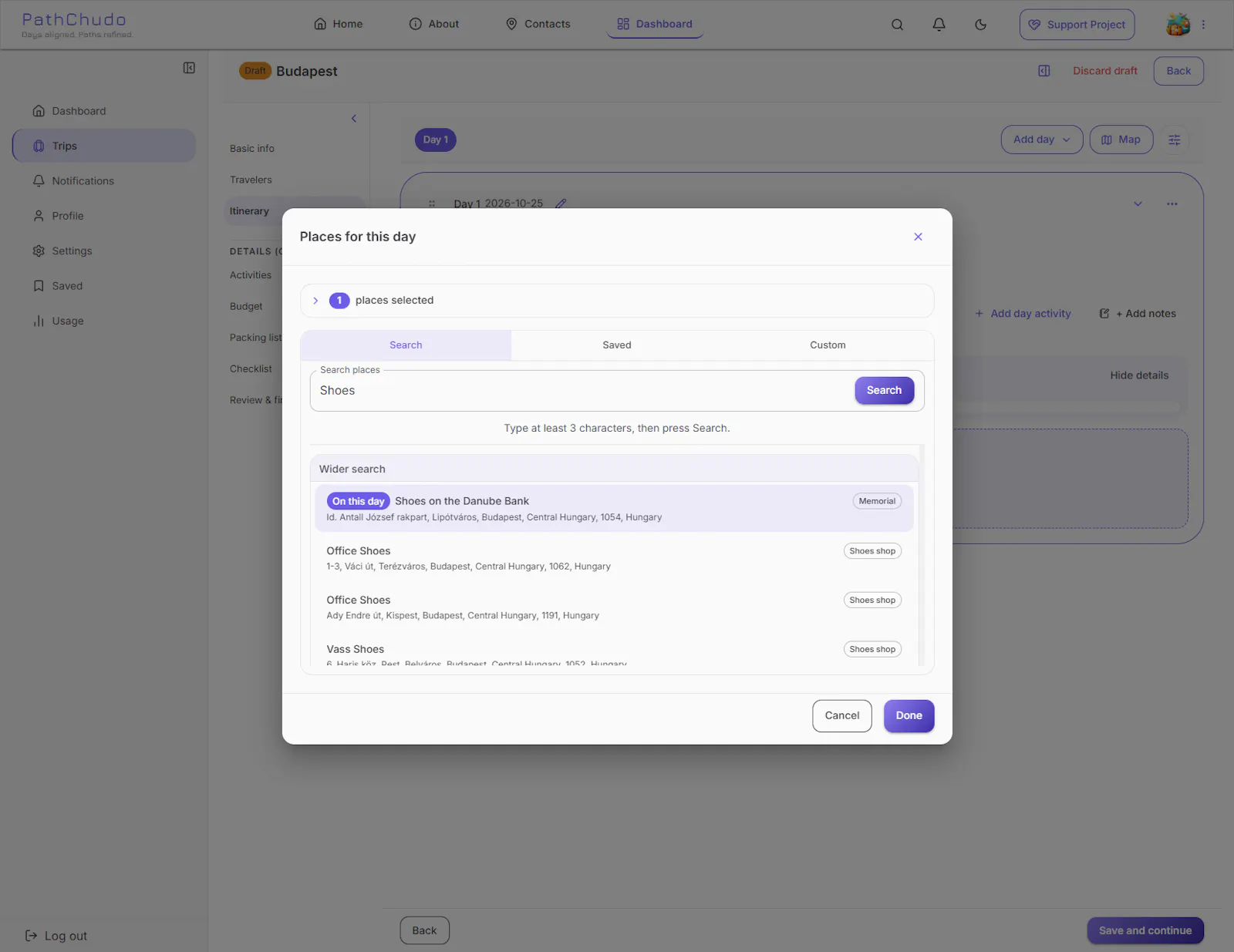Screen dimensions: 1234x952
Task: Open user avatar menu
Action: point(1178,25)
